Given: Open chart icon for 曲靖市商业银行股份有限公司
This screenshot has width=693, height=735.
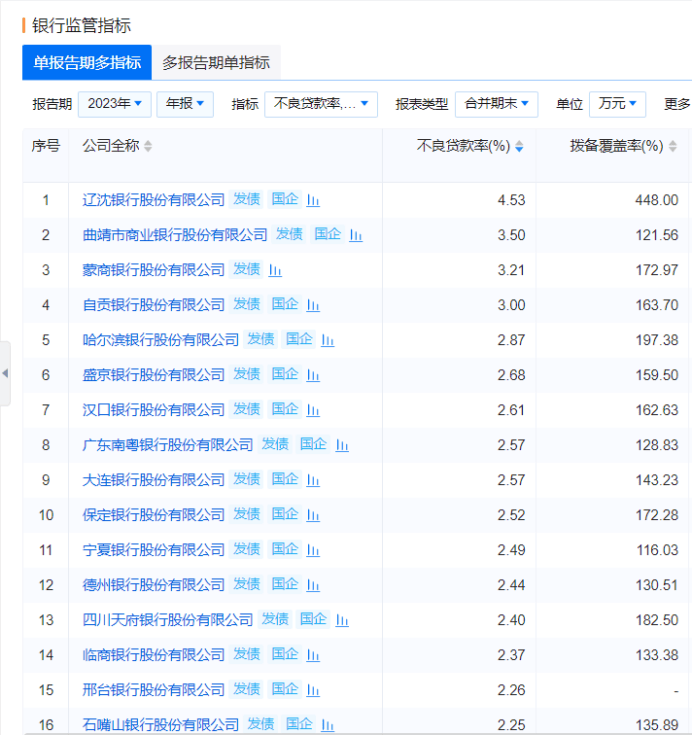Looking at the screenshot, I should coord(356,235).
